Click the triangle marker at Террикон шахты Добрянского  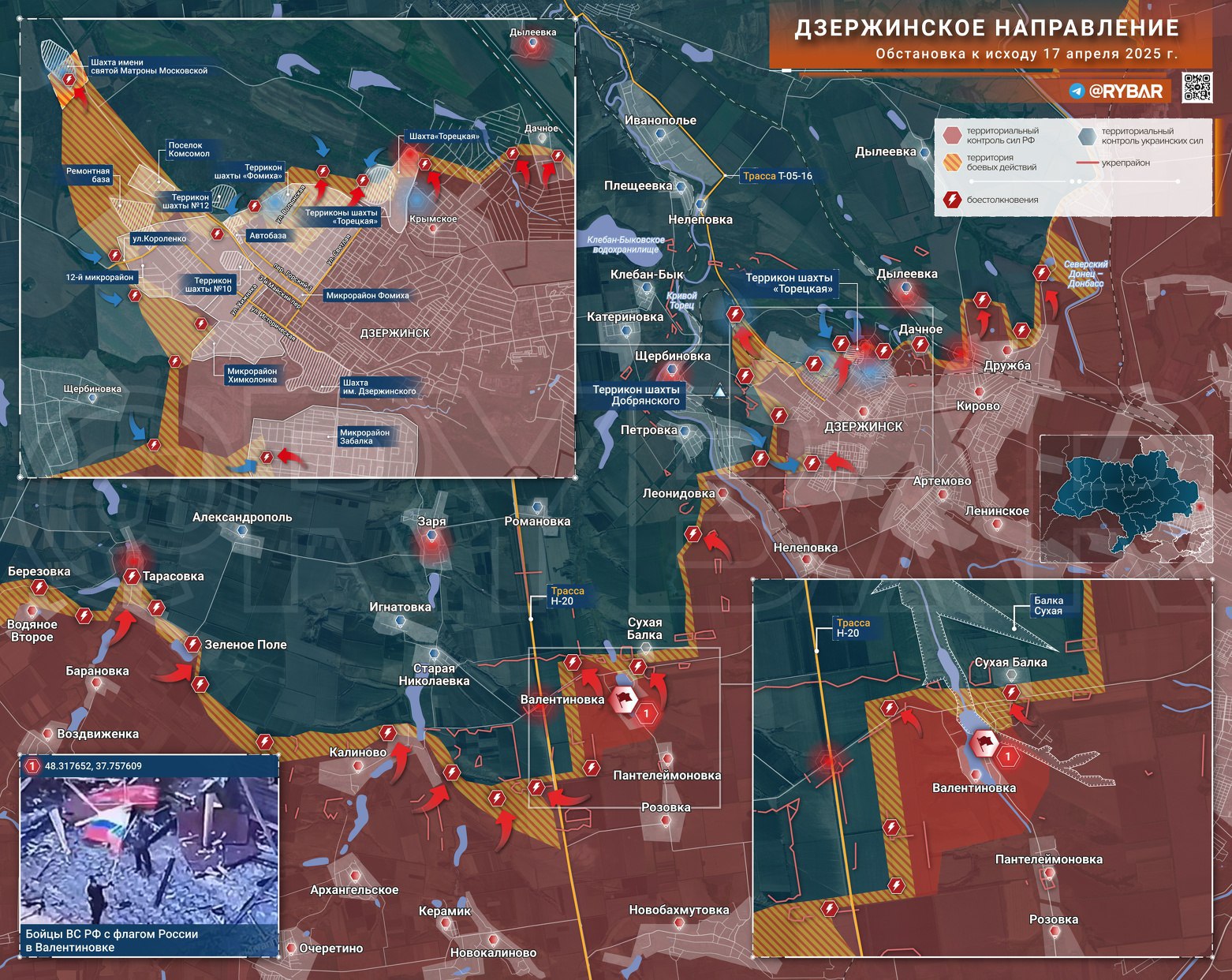[719, 392]
